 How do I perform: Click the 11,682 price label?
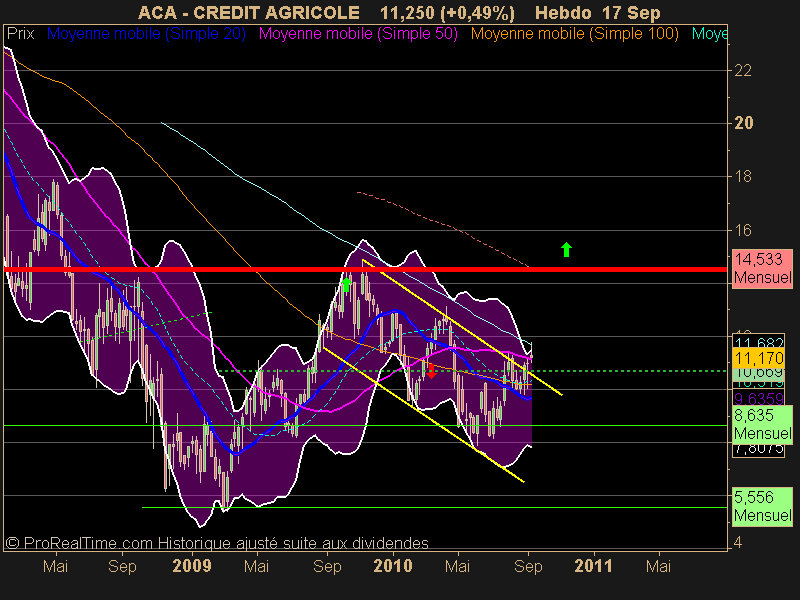coord(759,342)
